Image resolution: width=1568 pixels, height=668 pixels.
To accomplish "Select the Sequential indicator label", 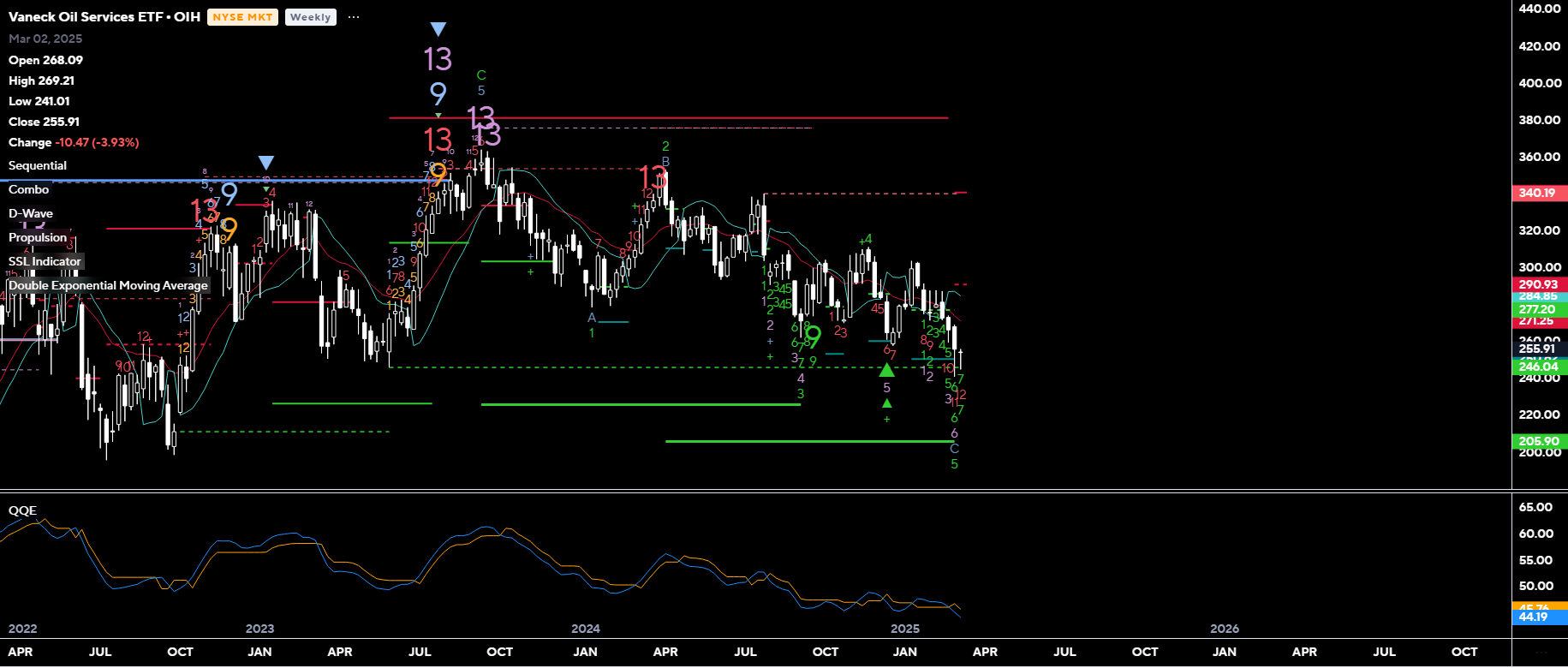I will pyautogui.click(x=38, y=165).
